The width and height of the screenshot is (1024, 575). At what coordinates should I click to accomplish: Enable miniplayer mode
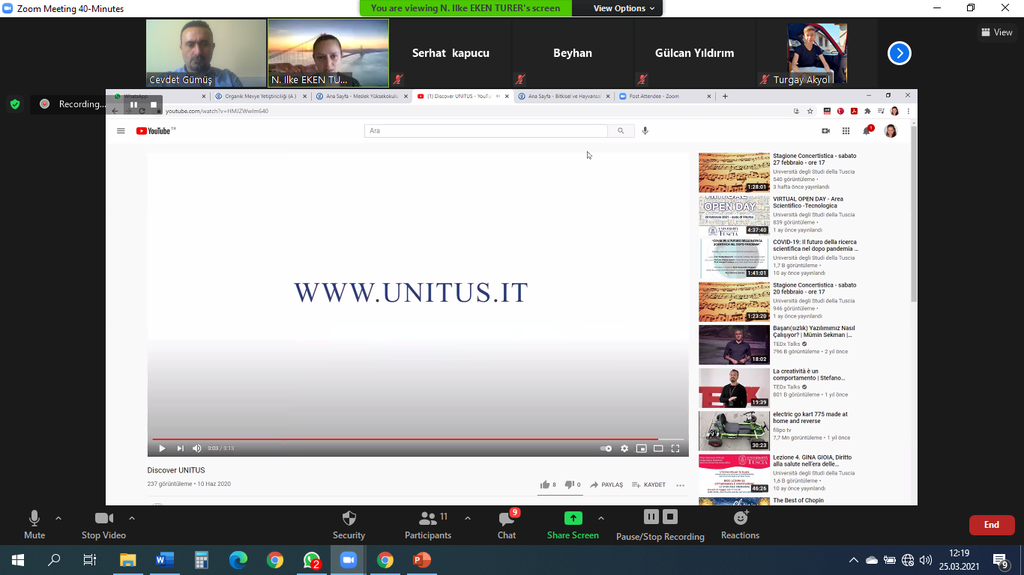pyautogui.click(x=641, y=448)
